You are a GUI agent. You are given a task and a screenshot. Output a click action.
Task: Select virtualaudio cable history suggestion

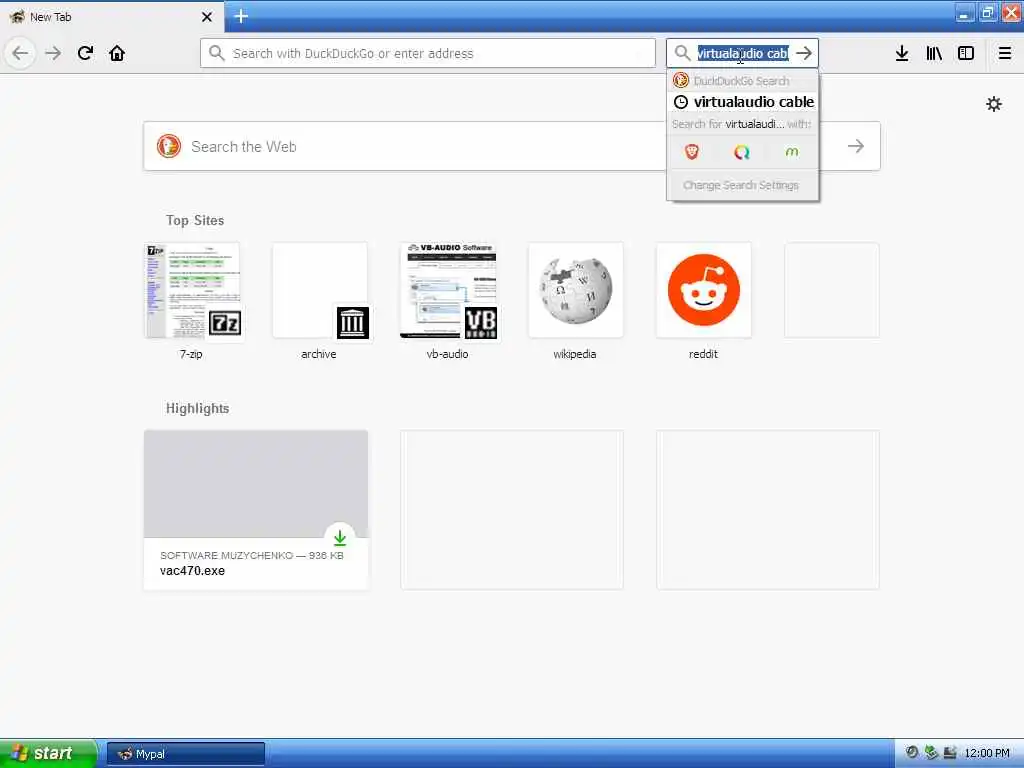[743, 102]
